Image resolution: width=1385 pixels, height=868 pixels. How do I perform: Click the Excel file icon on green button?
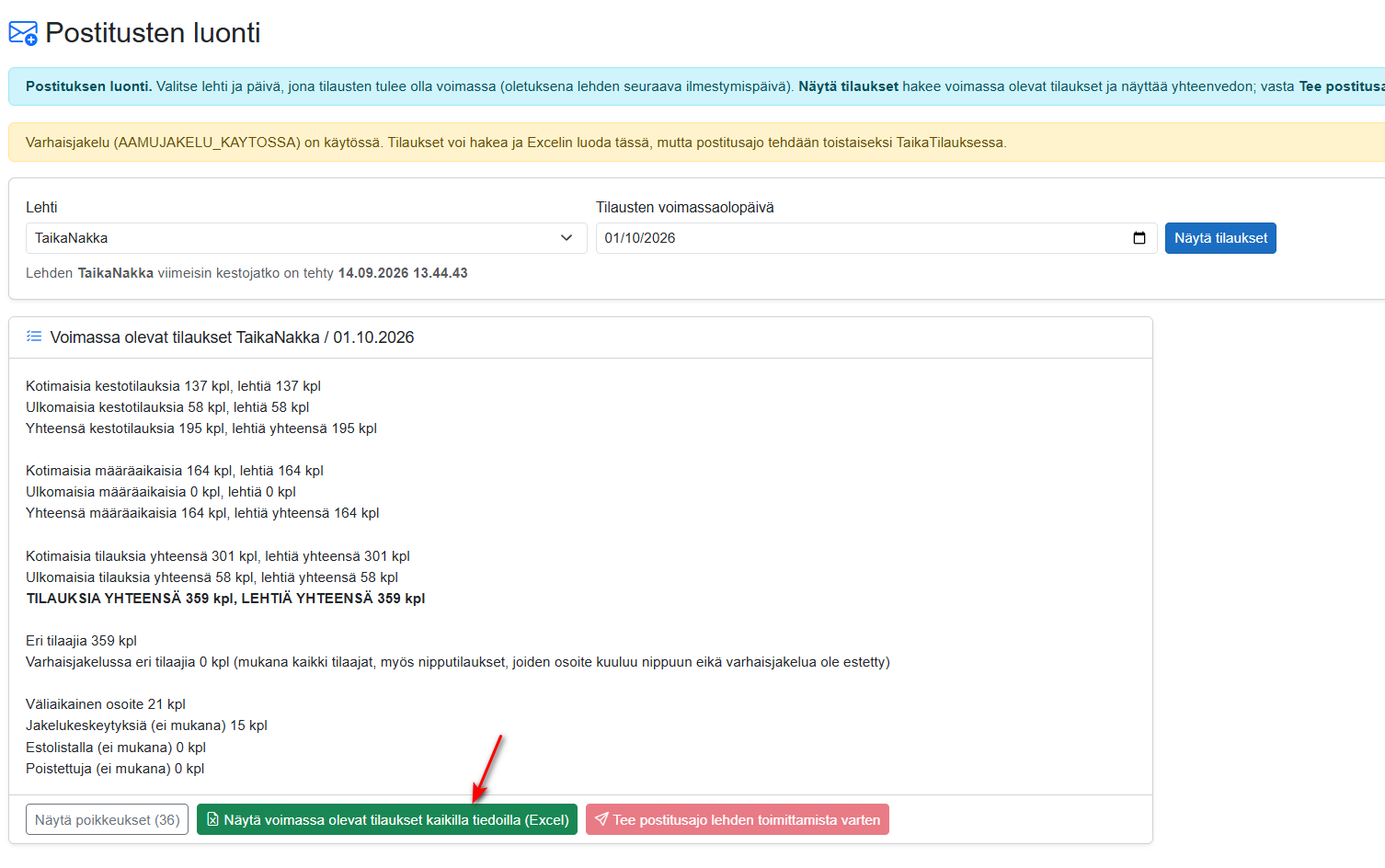(212, 819)
